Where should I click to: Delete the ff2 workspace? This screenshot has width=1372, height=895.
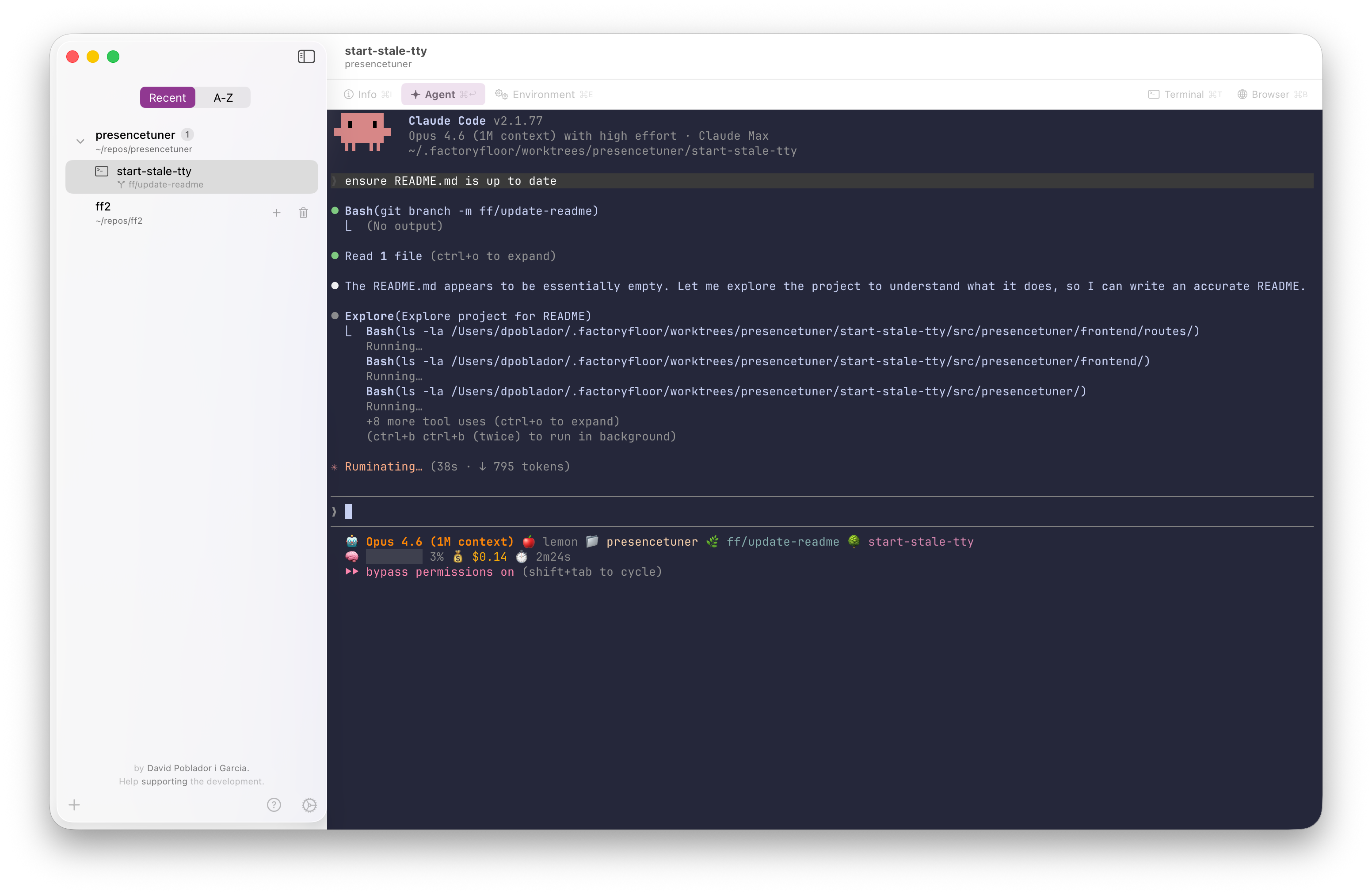303,213
